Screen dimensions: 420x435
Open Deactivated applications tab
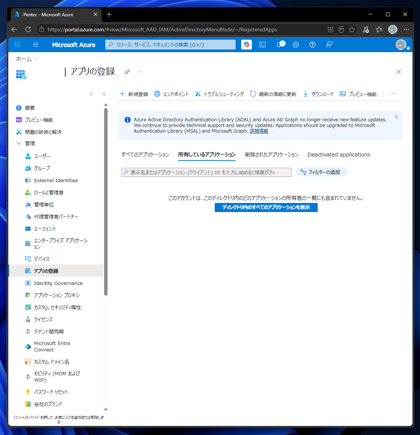pyautogui.click(x=339, y=155)
